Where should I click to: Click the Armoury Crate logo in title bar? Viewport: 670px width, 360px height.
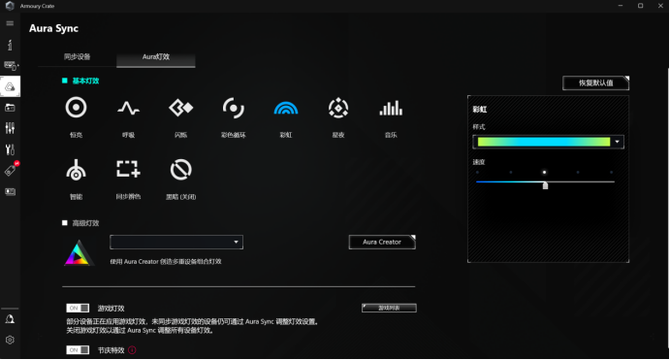pos(10,6)
